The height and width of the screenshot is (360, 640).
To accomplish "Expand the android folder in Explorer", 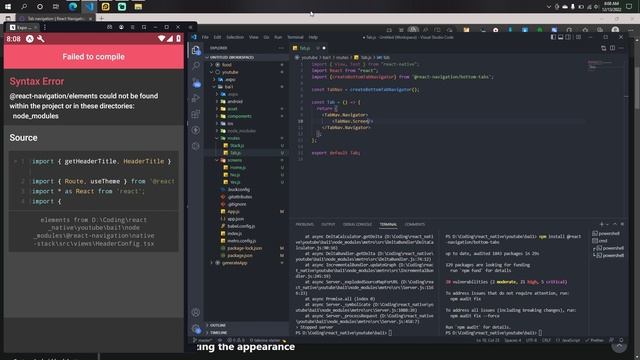I will coord(235,102).
